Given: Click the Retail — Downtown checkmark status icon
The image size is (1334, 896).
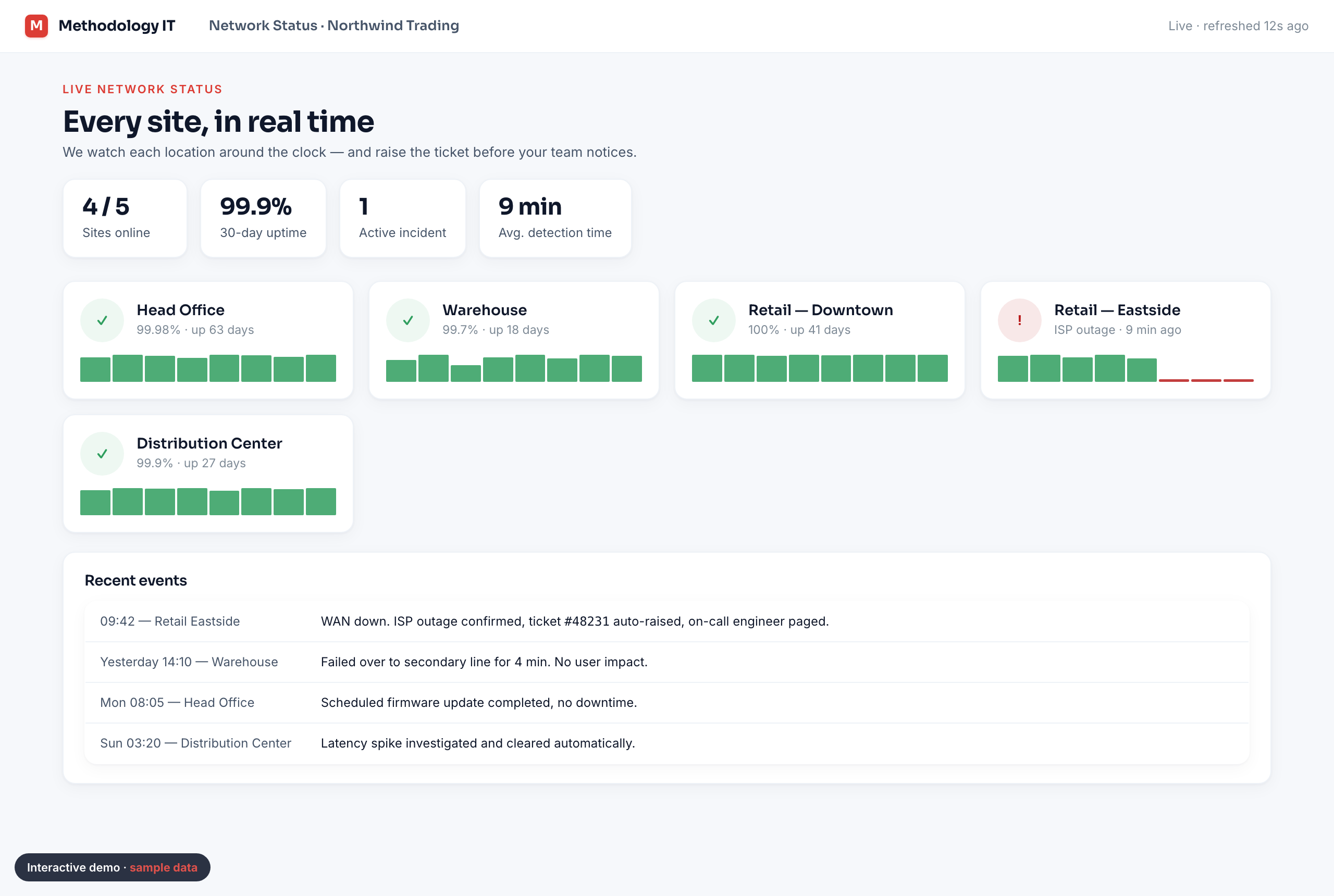Looking at the screenshot, I should (714, 320).
